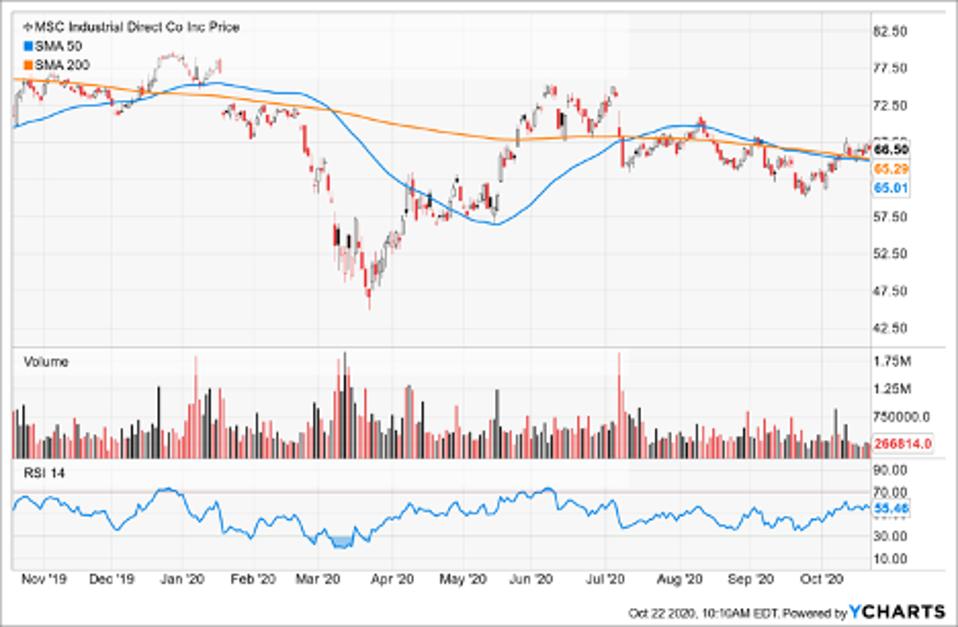Viewport: 958px width, 627px height.
Task: Click the RSI 90.00 axis label
Action: (x=891, y=470)
